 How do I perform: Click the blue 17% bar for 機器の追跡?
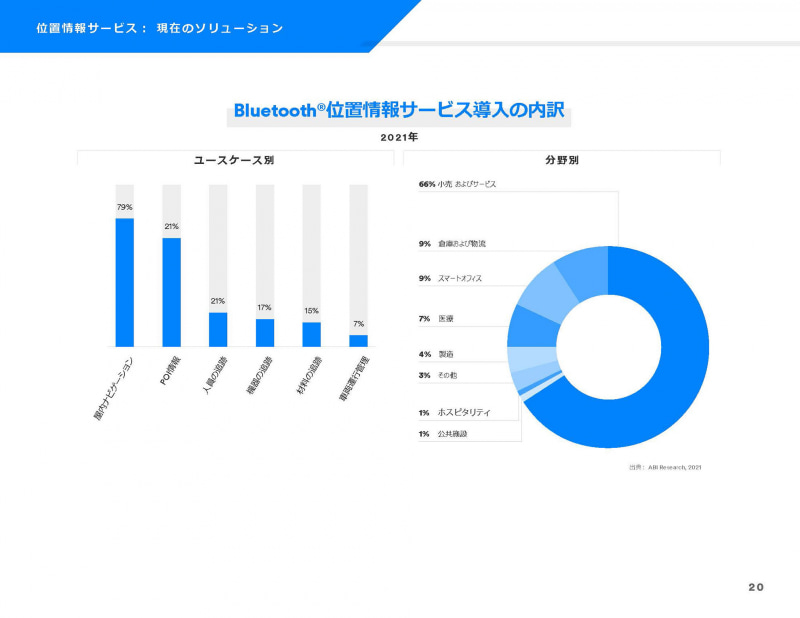coord(265,333)
